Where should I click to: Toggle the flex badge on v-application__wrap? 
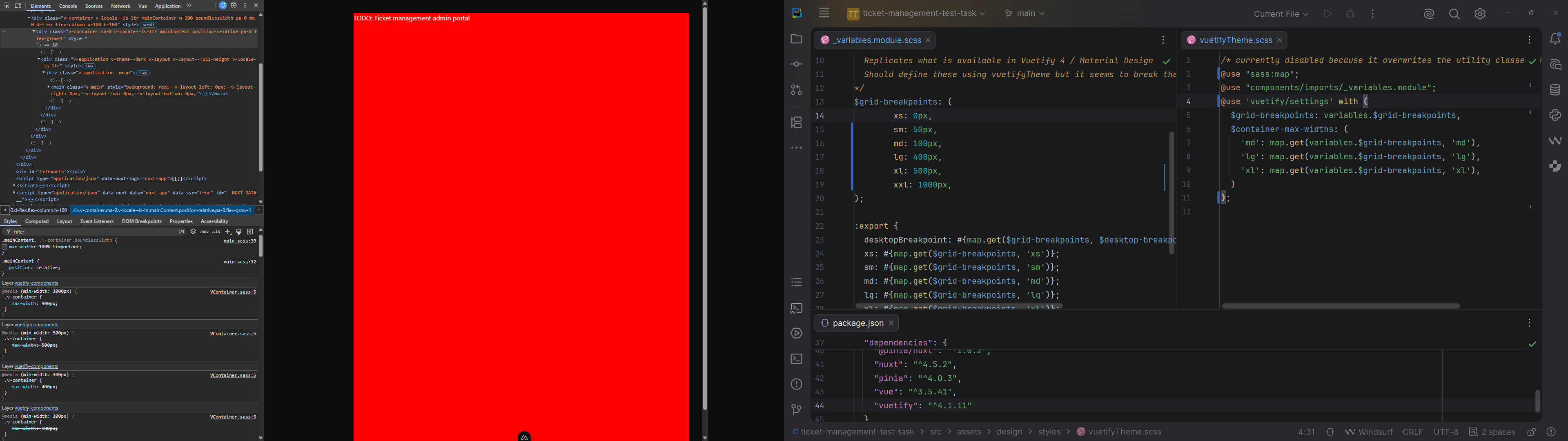143,73
